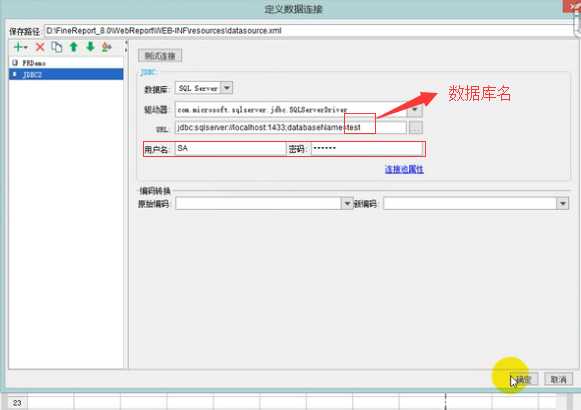Click the URL input field
The image size is (581, 410).
(x=291, y=127)
